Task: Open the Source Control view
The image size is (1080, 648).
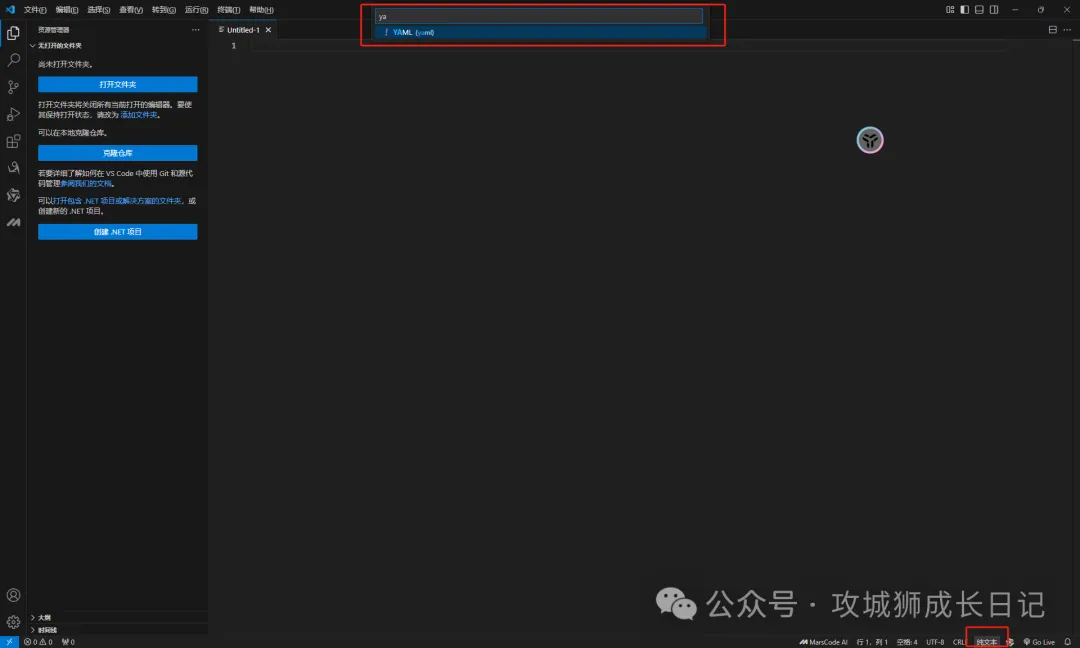Action: [13, 87]
